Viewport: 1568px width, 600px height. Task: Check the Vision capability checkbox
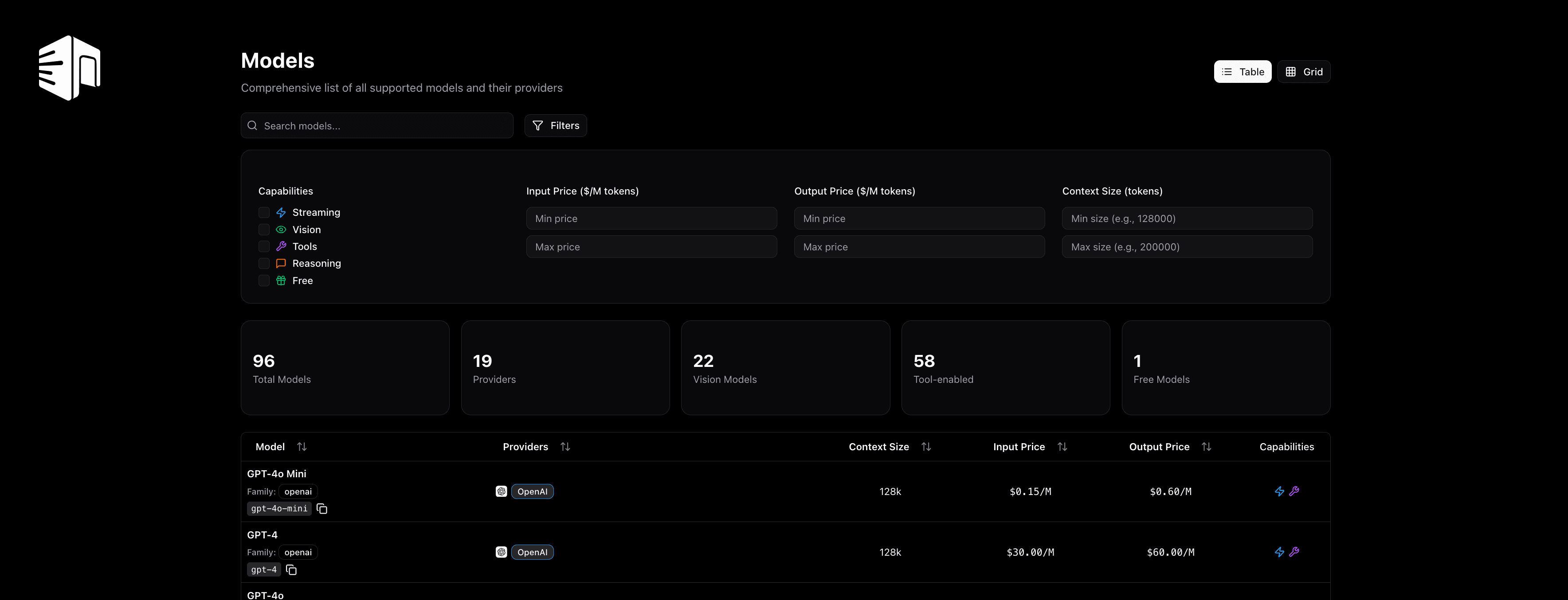[x=263, y=230]
